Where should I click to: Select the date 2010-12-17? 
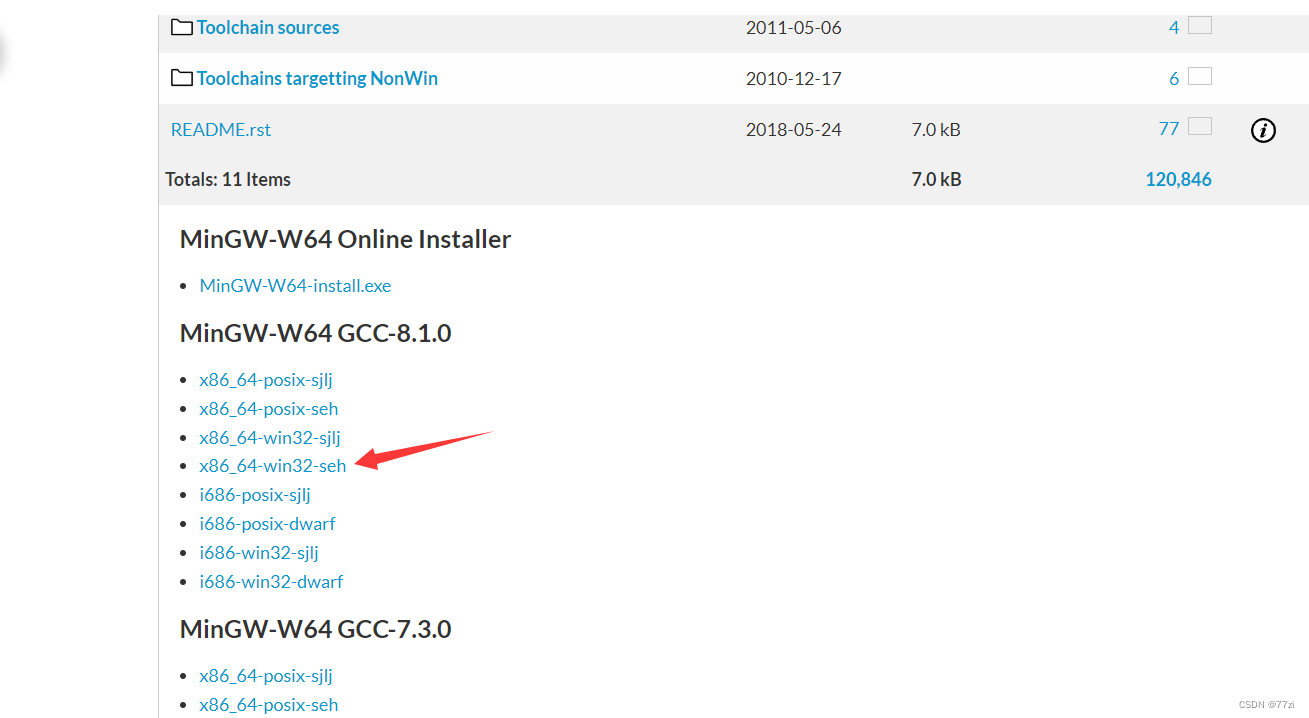pyautogui.click(x=794, y=79)
